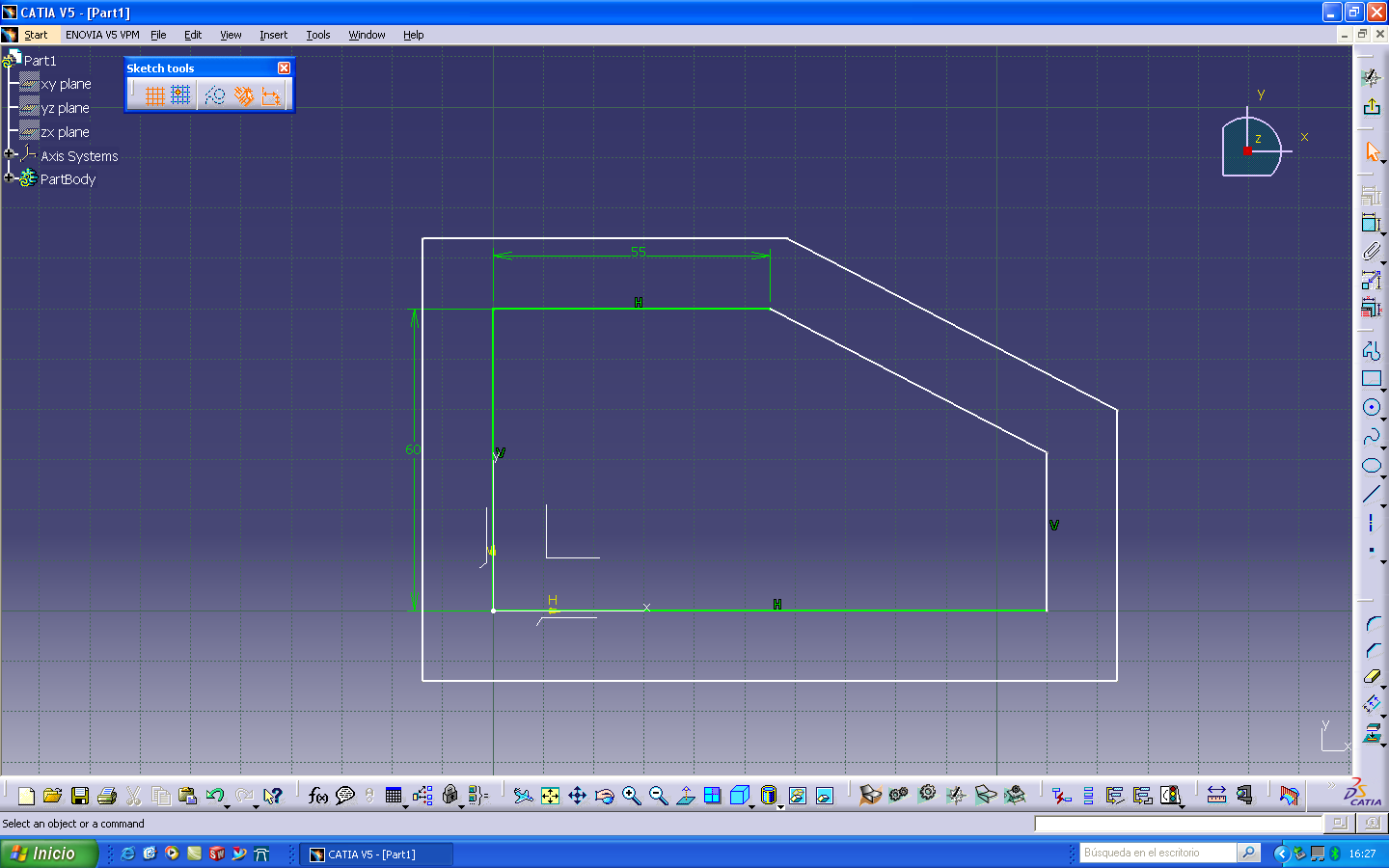Select the Profile sketch tool
The image size is (1389, 868).
[1372, 350]
